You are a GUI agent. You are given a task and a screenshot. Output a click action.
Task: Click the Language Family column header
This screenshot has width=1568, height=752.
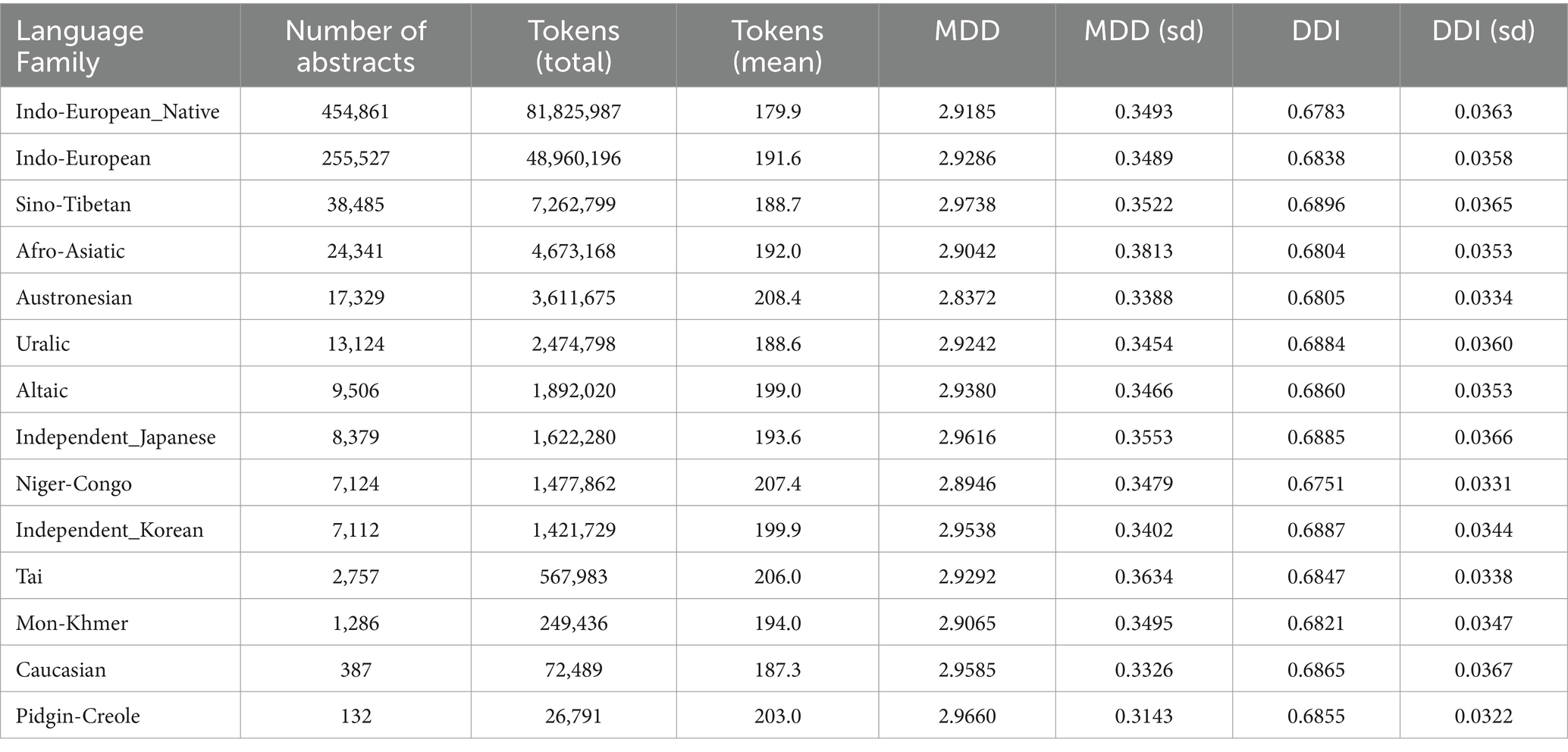point(80,45)
